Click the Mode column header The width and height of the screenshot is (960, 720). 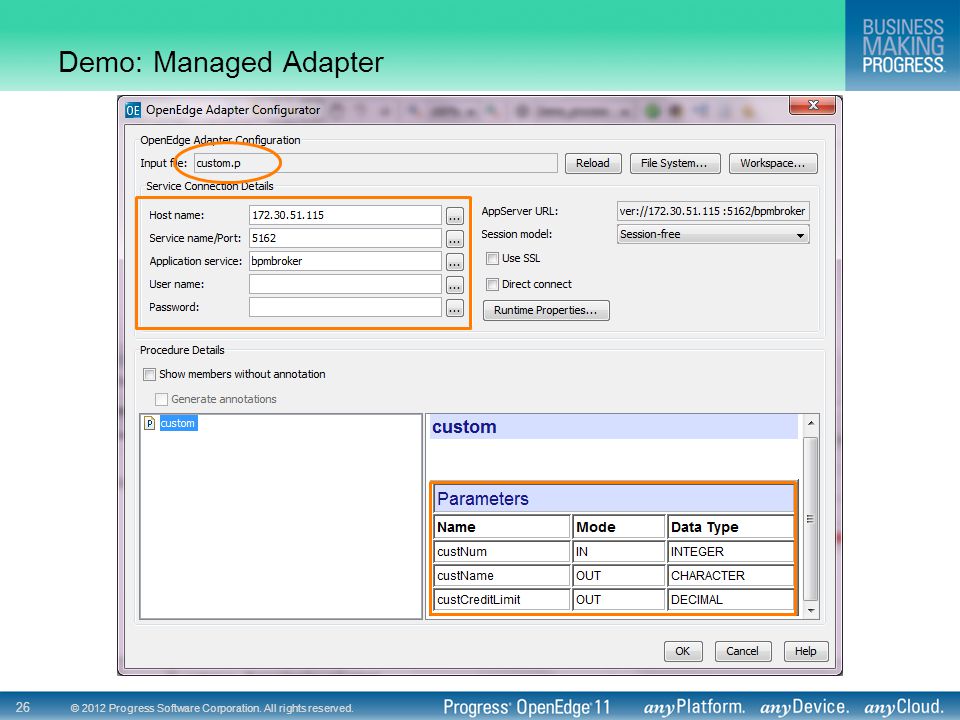pyautogui.click(x=618, y=527)
